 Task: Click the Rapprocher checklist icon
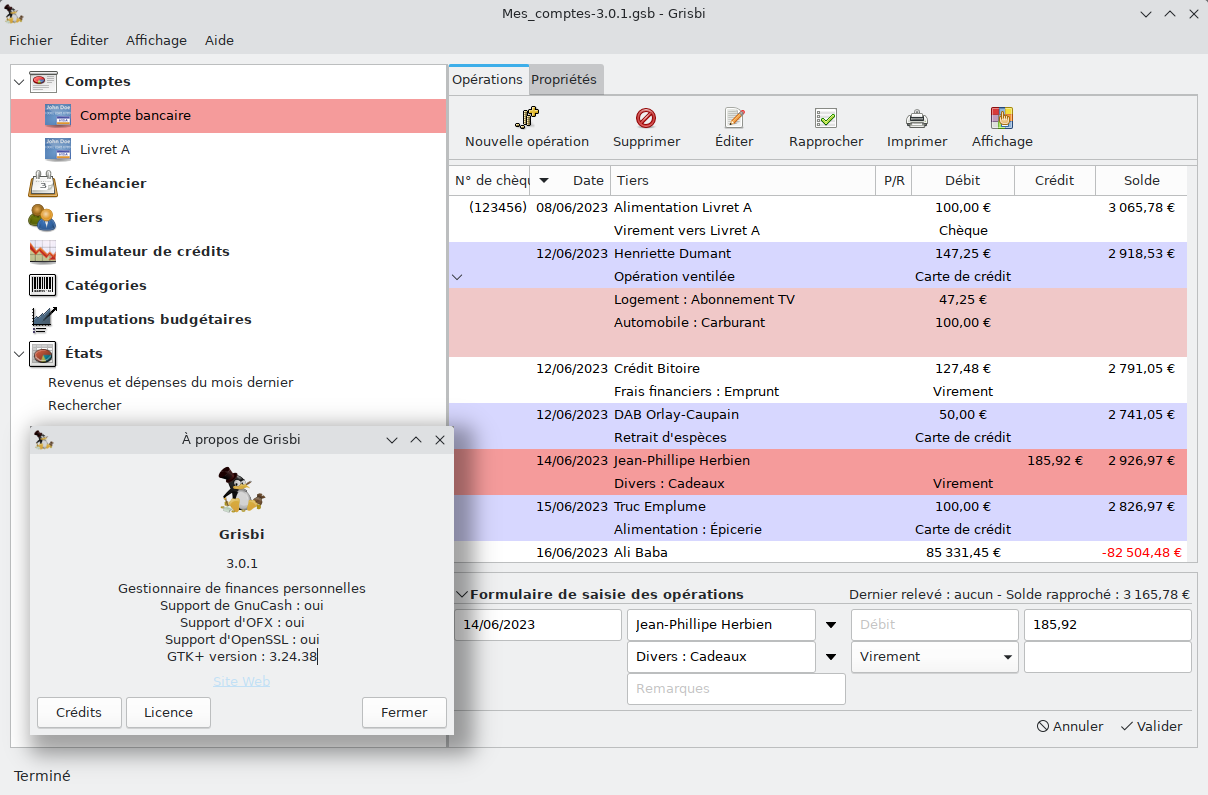(x=826, y=118)
